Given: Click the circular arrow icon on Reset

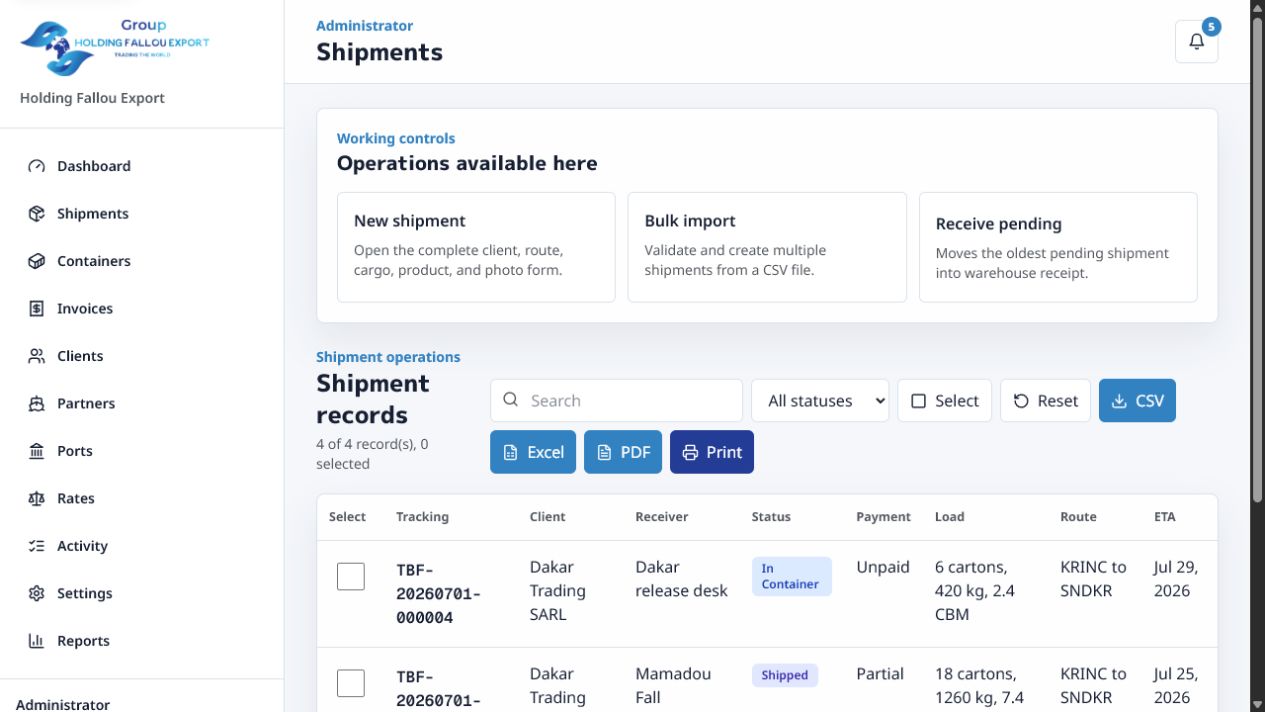Looking at the screenshot, I should point(1021,401).
